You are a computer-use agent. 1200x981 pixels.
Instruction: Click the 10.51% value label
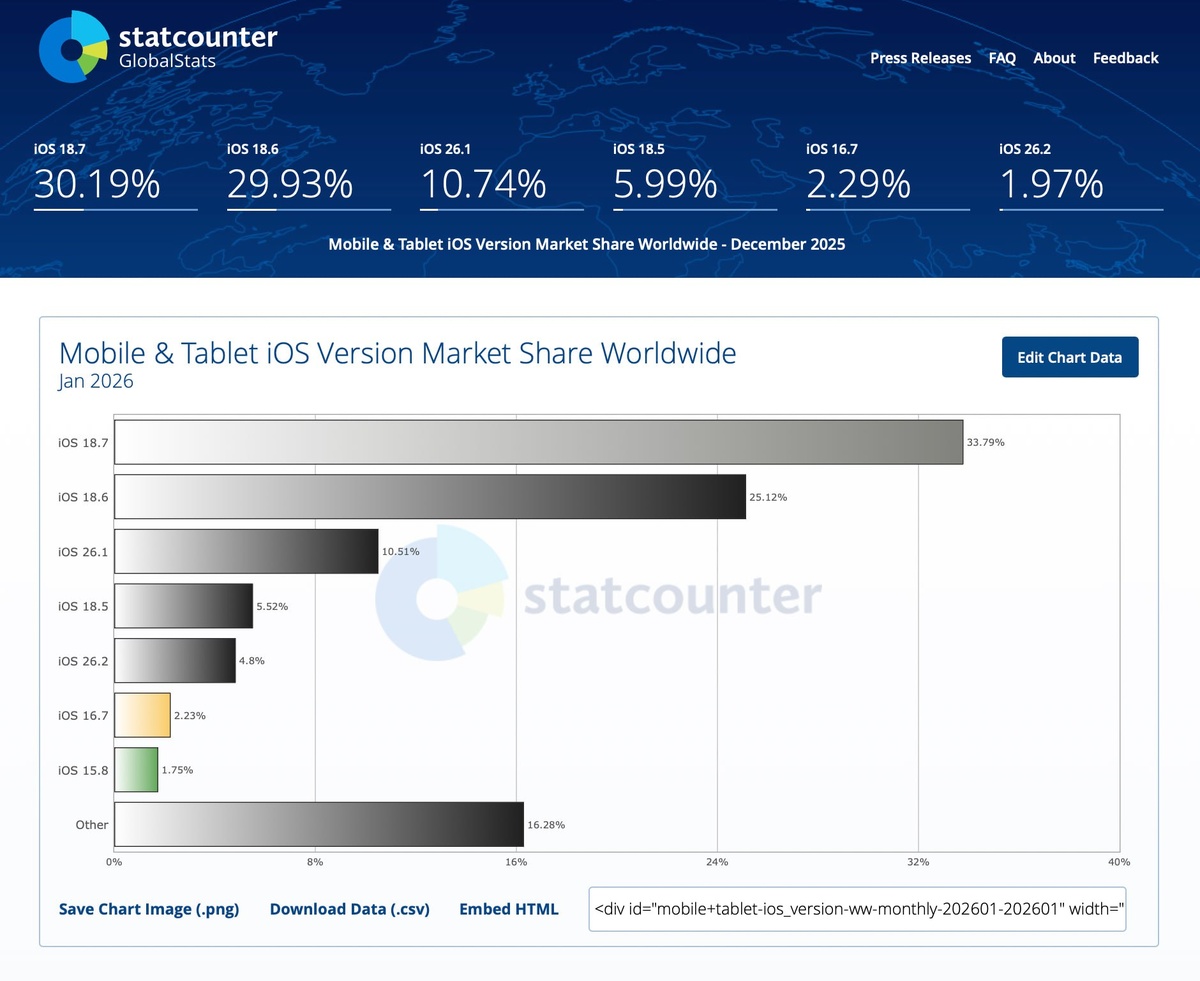click(x=400, y=551)
